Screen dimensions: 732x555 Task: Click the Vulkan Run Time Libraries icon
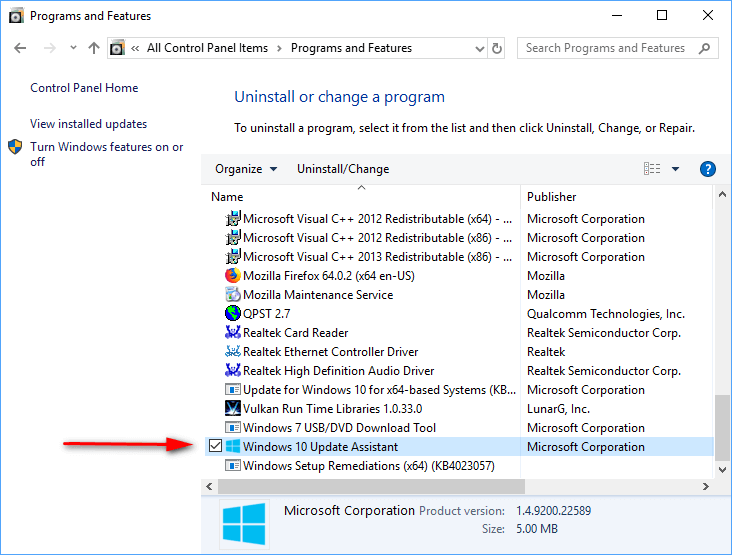point(233,409)
